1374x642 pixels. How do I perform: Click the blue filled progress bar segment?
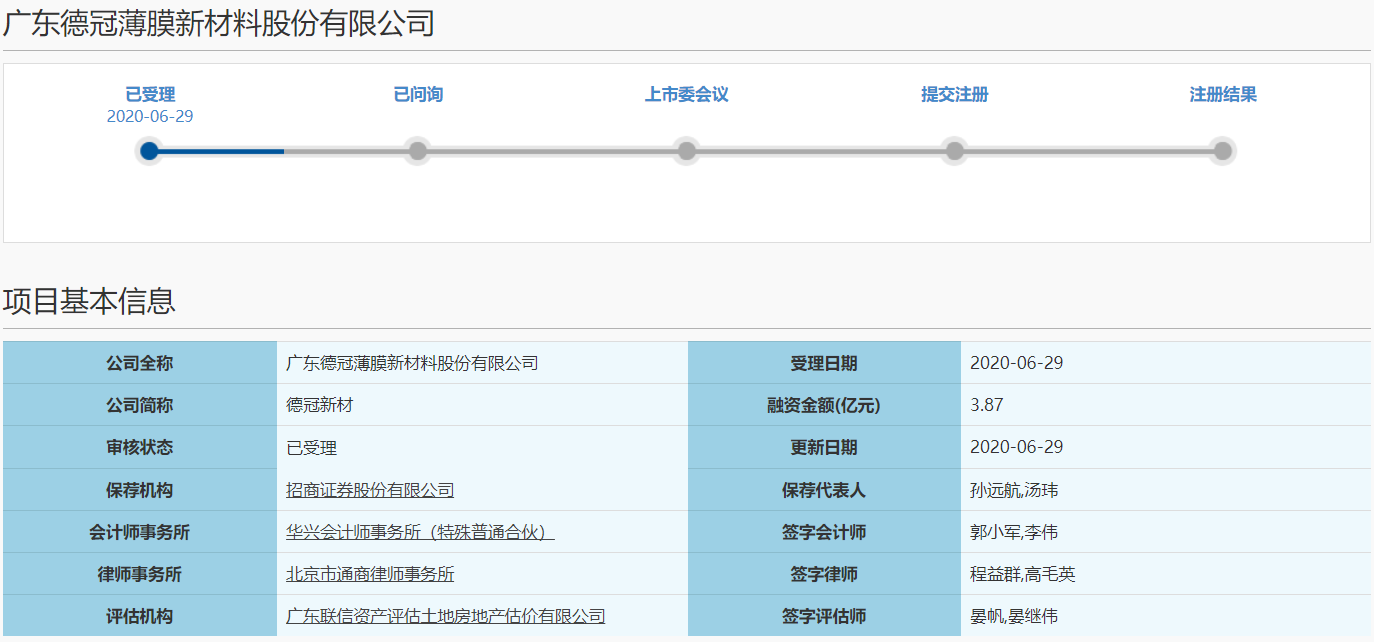tap(220, 151)
